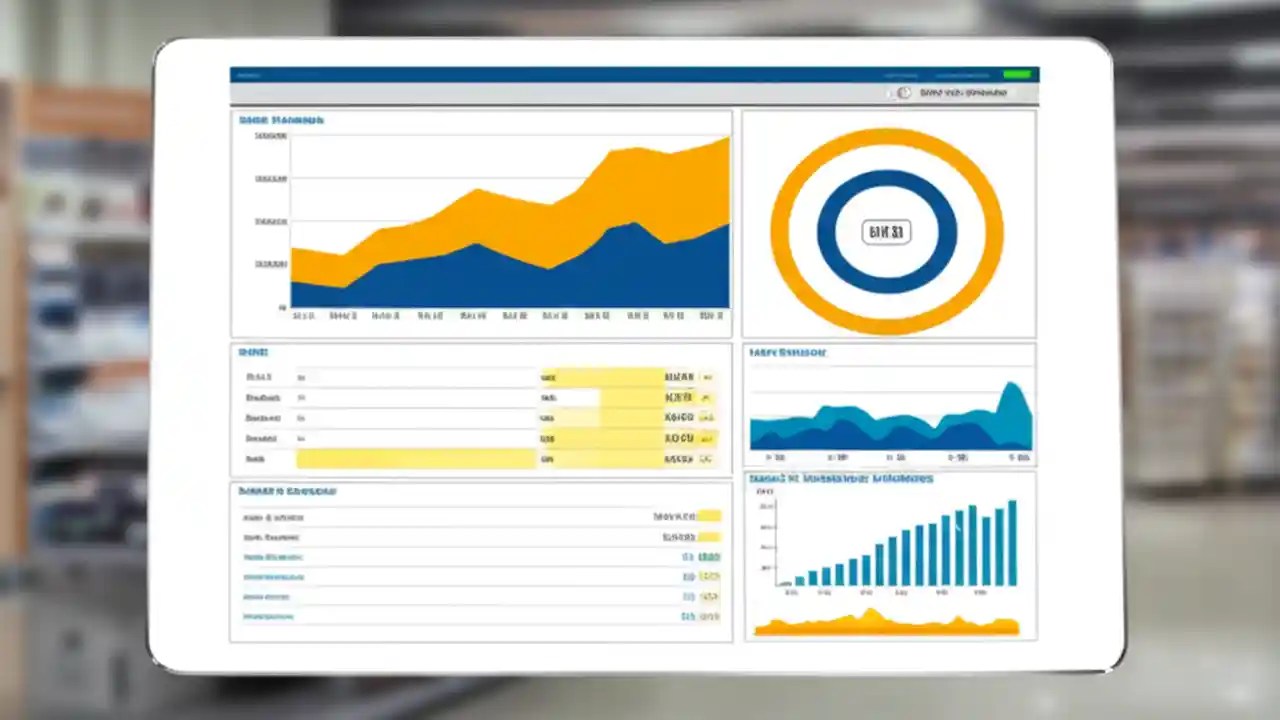Click the icon next to the fourth row total

(708, 438)
